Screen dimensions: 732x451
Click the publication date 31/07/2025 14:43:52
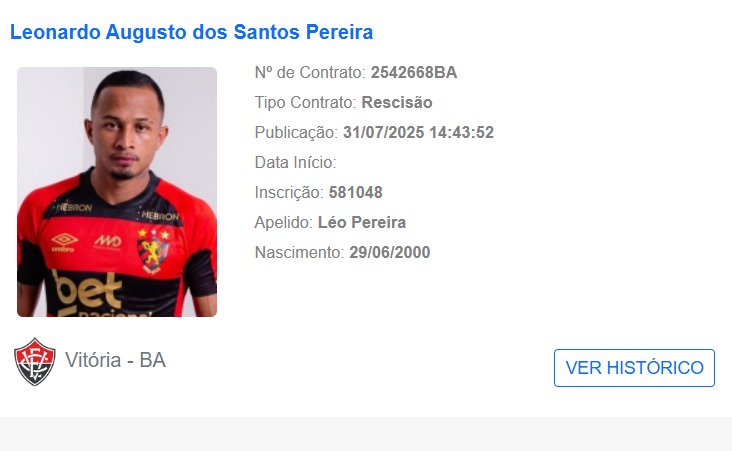pos(418,132)
